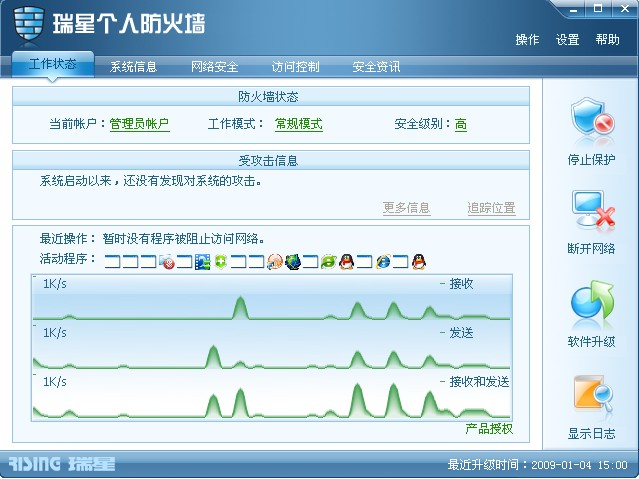Select blank window icon between IE and last penguin
This screenshot has height=479, width=639.
401,262
